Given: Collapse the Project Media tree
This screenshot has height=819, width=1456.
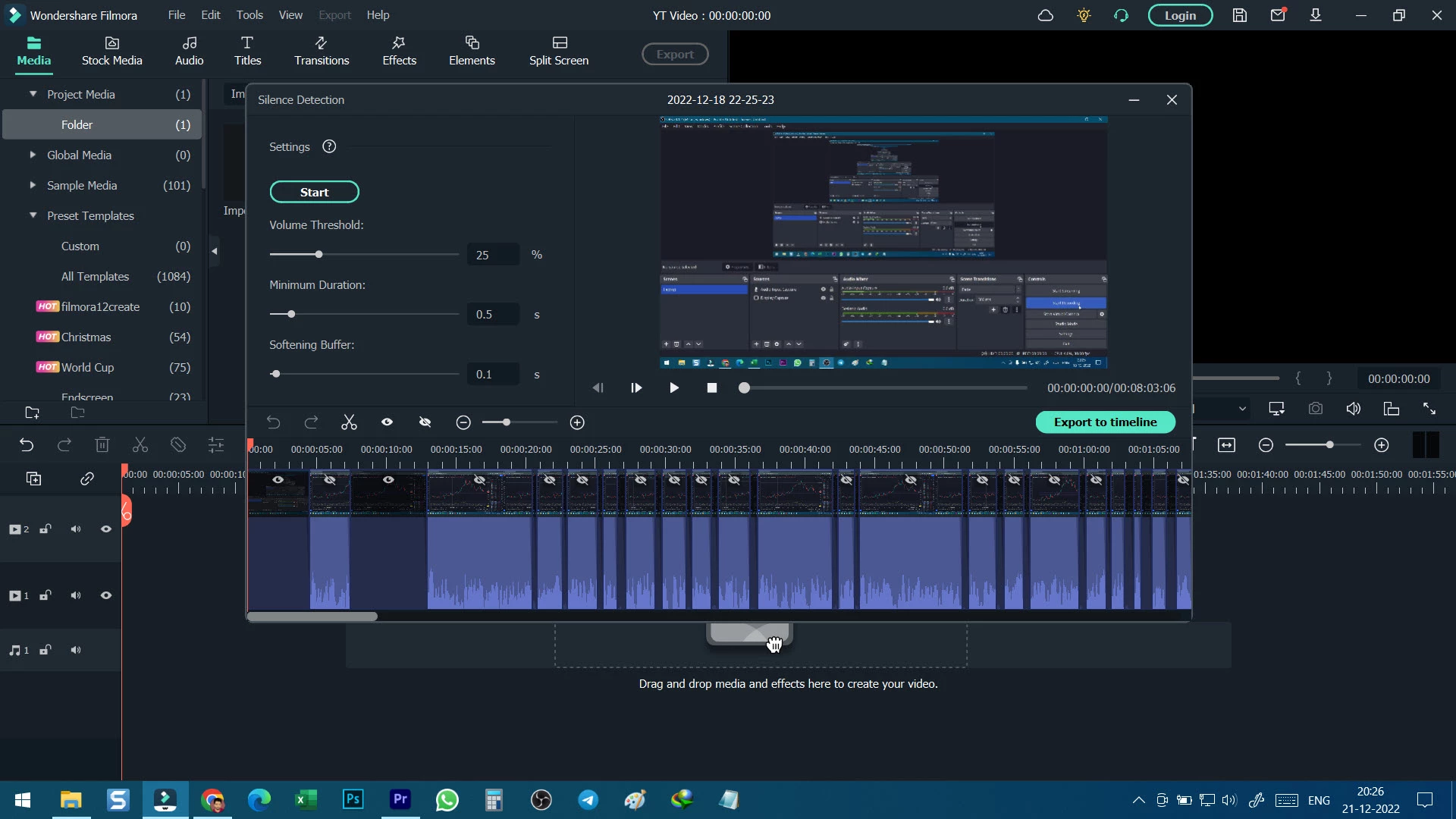Looking at the screenshot, I should pyautogui.click(x=33, y=94).
